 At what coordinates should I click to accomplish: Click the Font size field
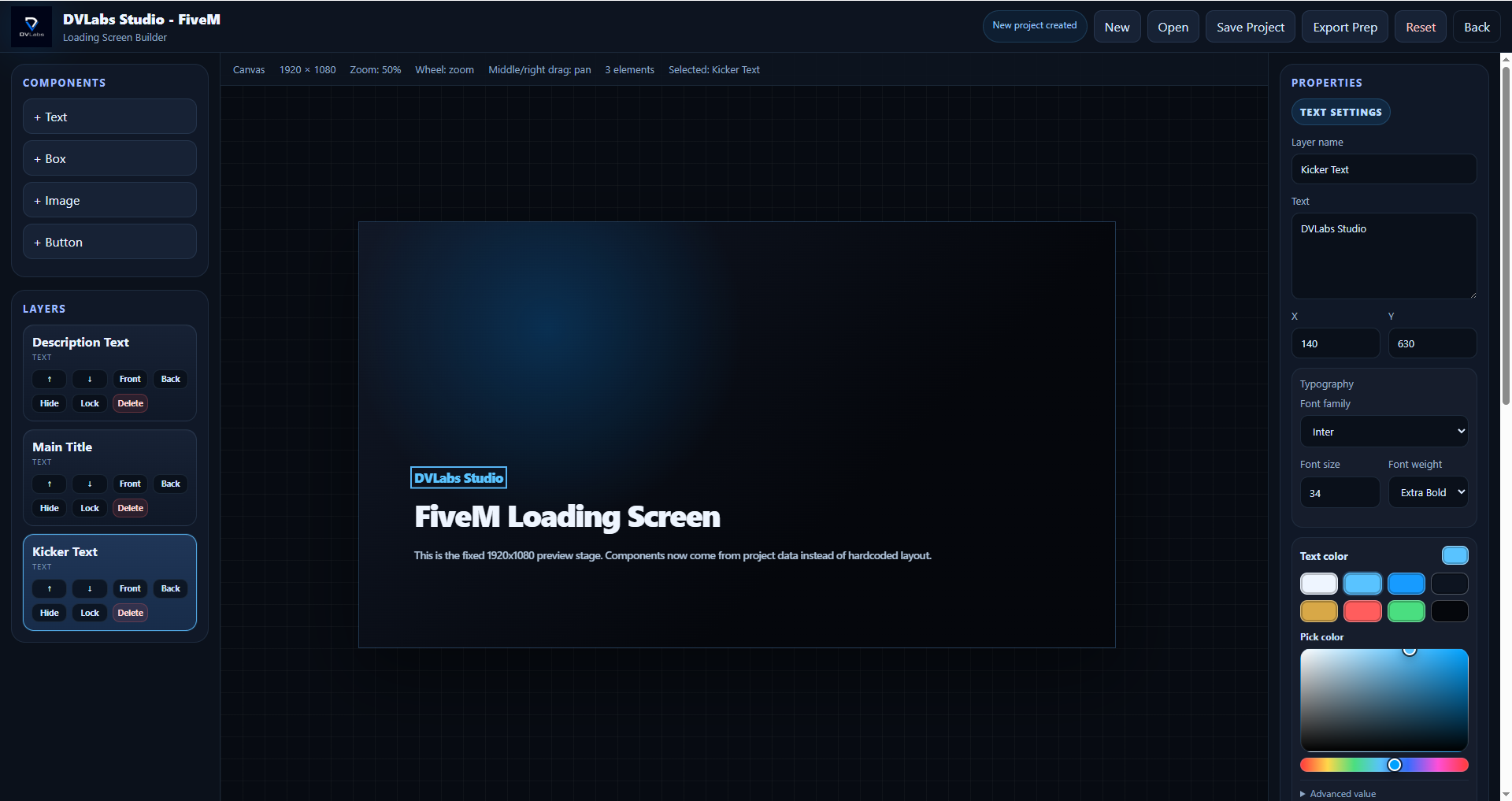tap(1340, 493)
